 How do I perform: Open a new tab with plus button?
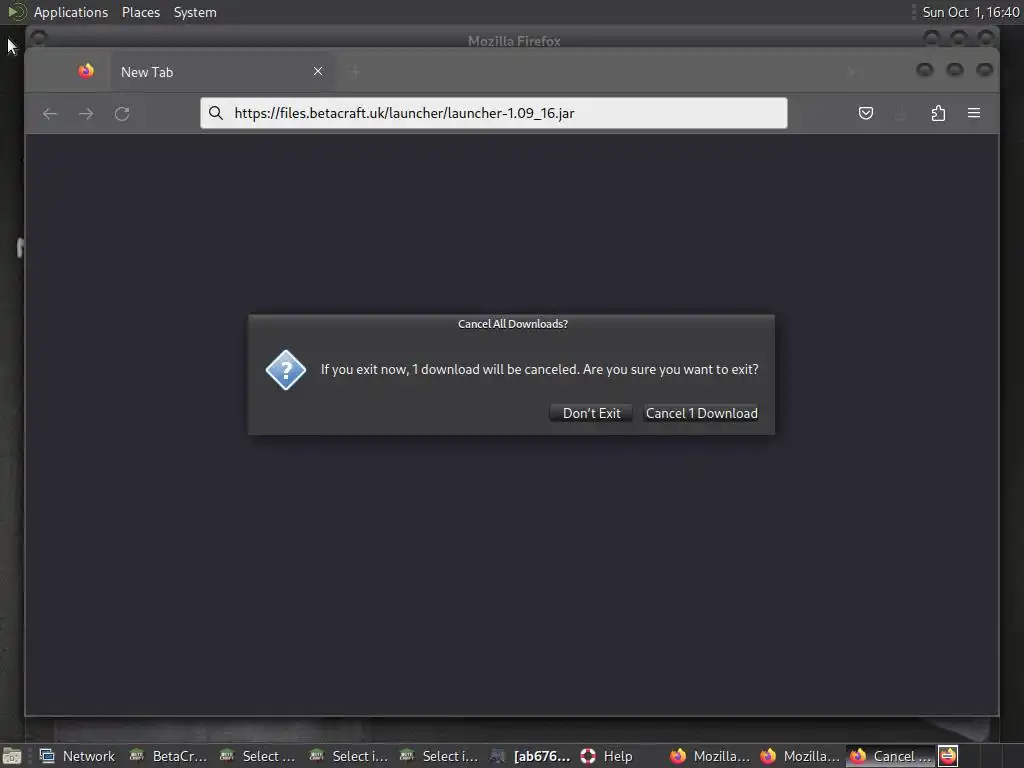click(355, 72)
